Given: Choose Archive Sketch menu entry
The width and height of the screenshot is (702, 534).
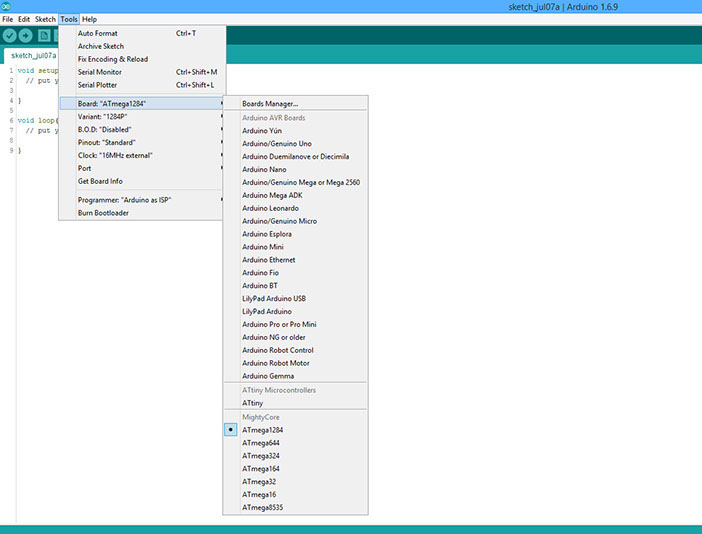Looking at the screenshot, I should pos(142,46).
